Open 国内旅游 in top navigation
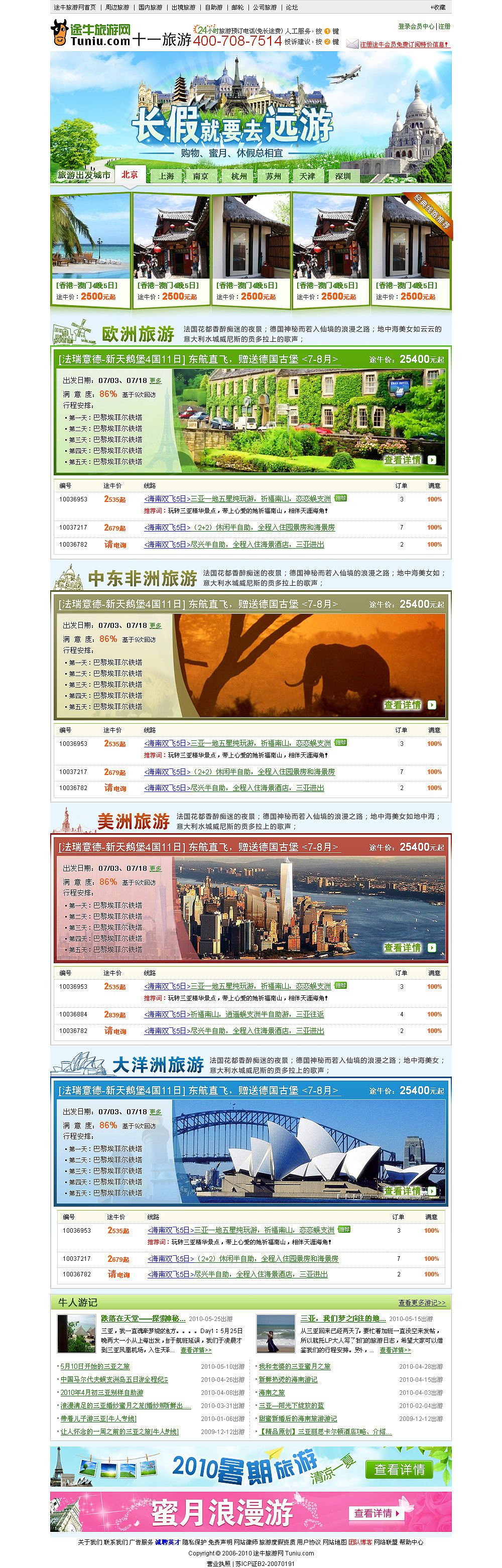Screen dimensions: 502x1568 [x=150, y=8]
